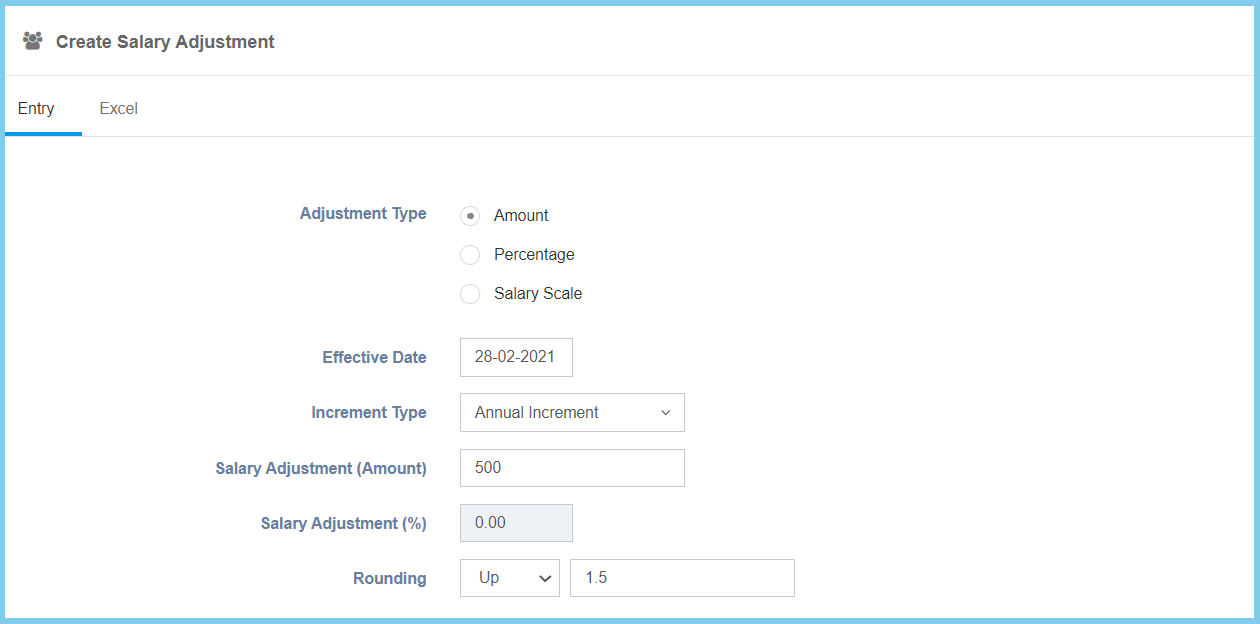Choose the Percentage adjustment type radio
This screenshot has width=1260, height=624.
pyautogui.click(x=470, y=255)
